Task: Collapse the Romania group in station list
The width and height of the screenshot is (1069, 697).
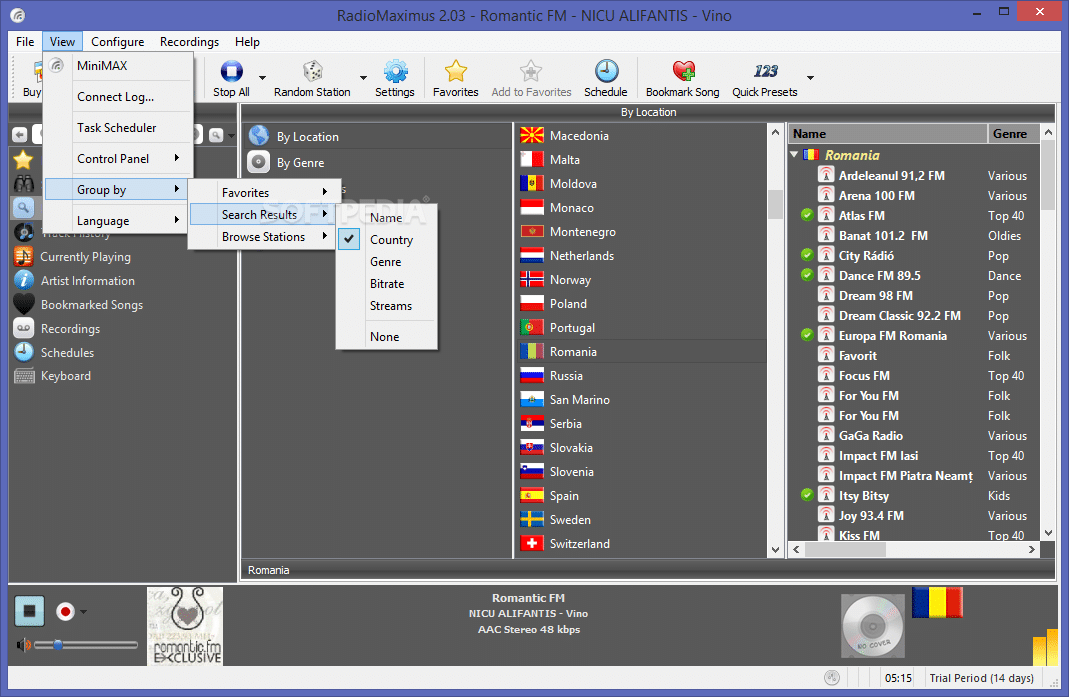Action: tap(794, 155)
